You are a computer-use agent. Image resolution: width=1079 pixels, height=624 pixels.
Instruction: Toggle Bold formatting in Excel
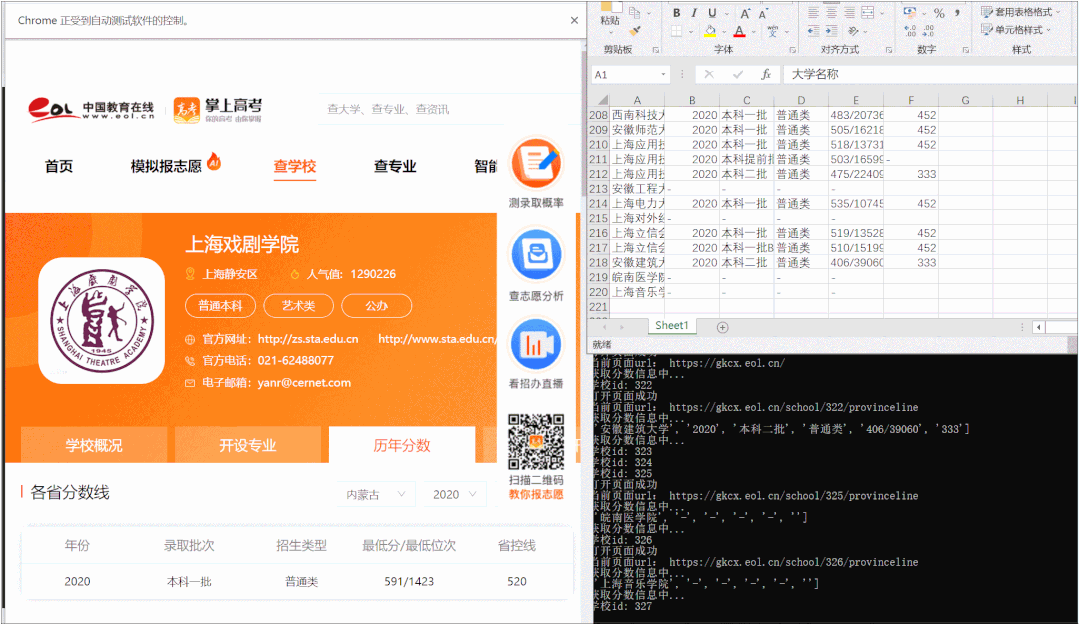[x=676, y=13]
